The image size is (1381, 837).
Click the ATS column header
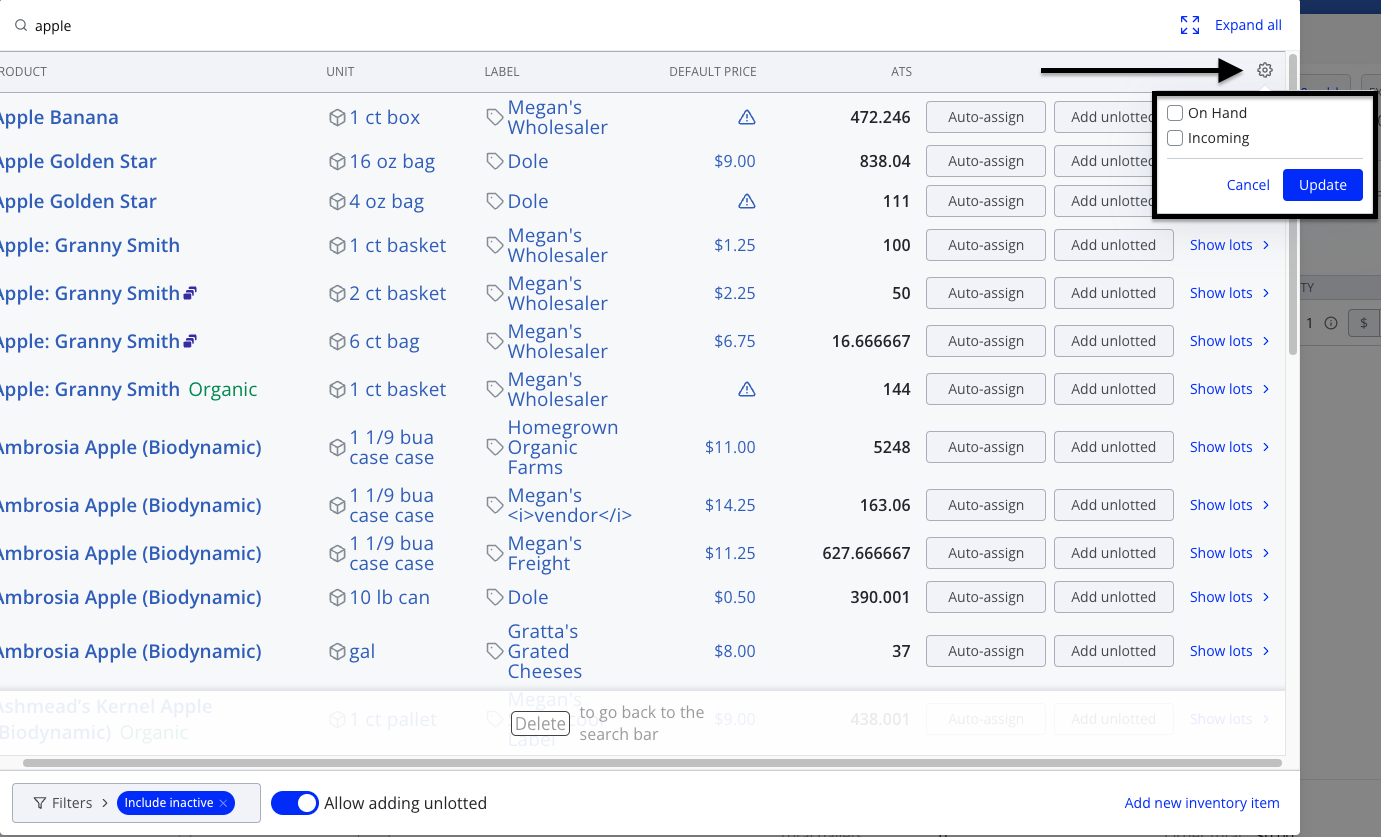point(901,72)
